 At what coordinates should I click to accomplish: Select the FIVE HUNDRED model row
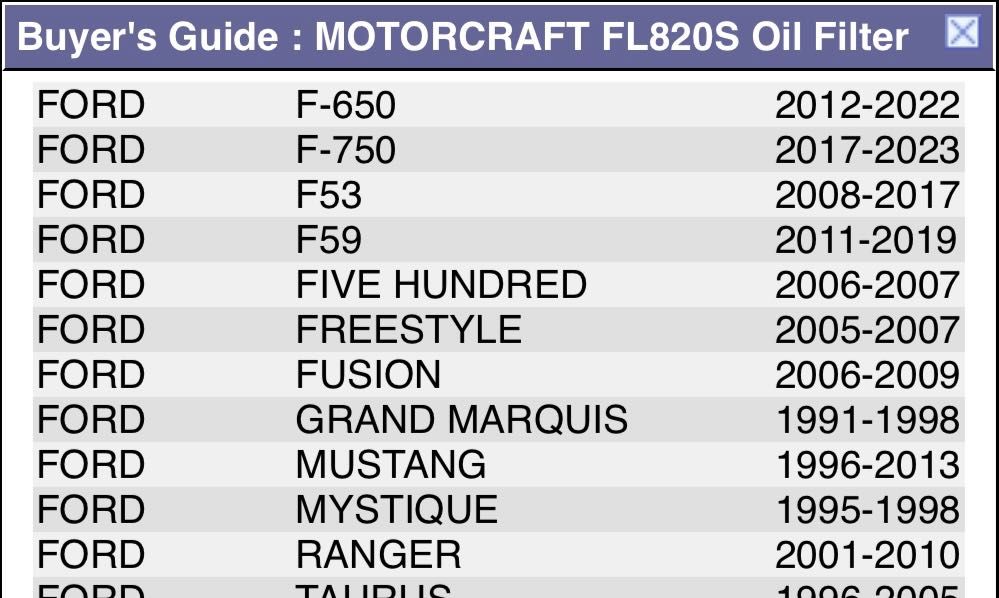(441, 285)
